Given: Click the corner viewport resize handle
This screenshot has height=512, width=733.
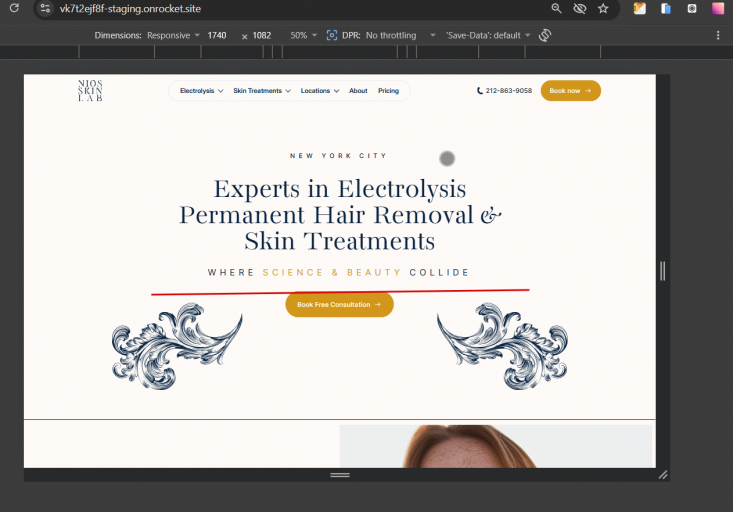Looking at the screenshot, I should click(663, 475).
